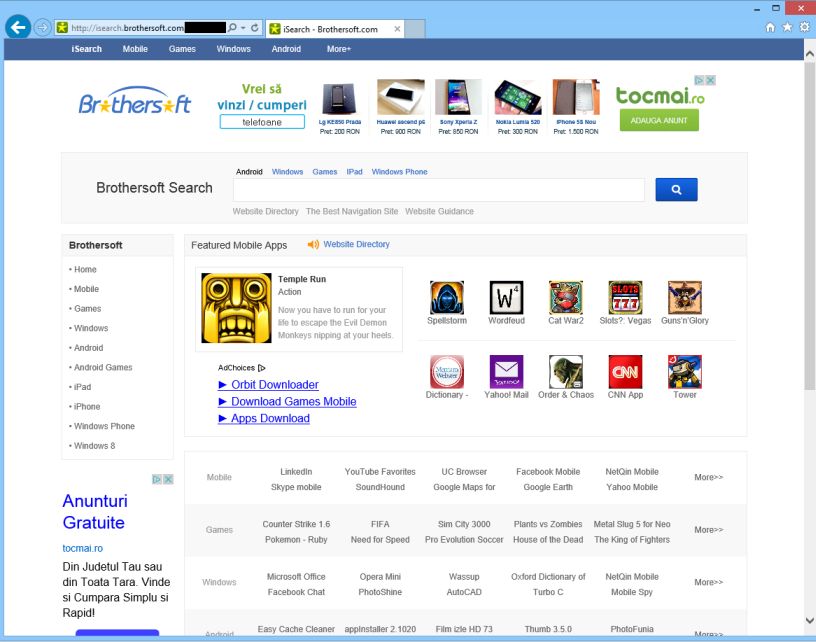The width and height of the screenshot is (816, 642).
Task: Expand More>> in the Windows row
Action: (x=708, y=582)
